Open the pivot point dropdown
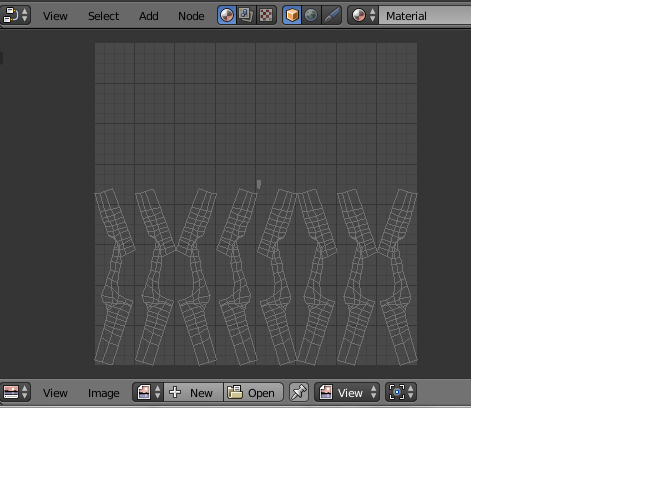661x498 pixels. point(401,392)
